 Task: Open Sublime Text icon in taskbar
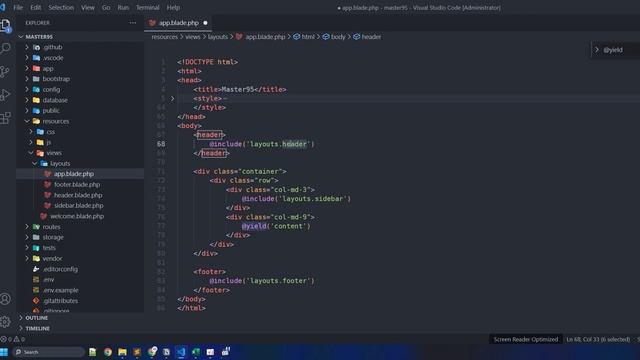coord(137,352)
